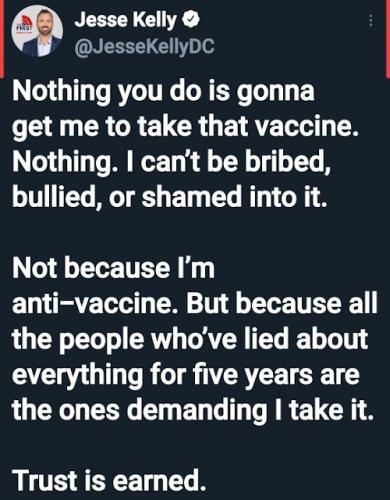Click the words 'But because all'

[282, 304]
